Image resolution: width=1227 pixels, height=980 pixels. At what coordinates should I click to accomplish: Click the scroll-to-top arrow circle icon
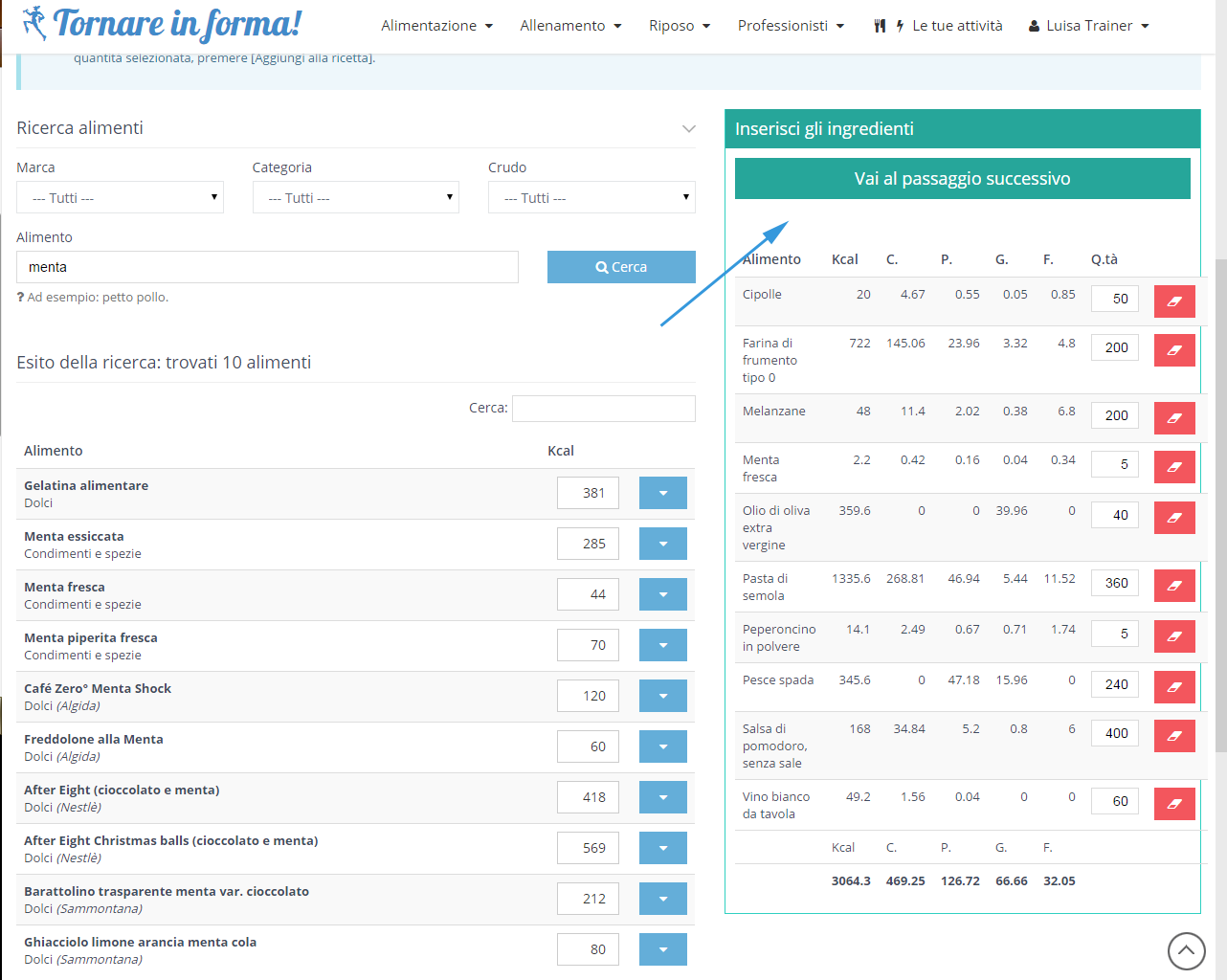coord(1186,950)
